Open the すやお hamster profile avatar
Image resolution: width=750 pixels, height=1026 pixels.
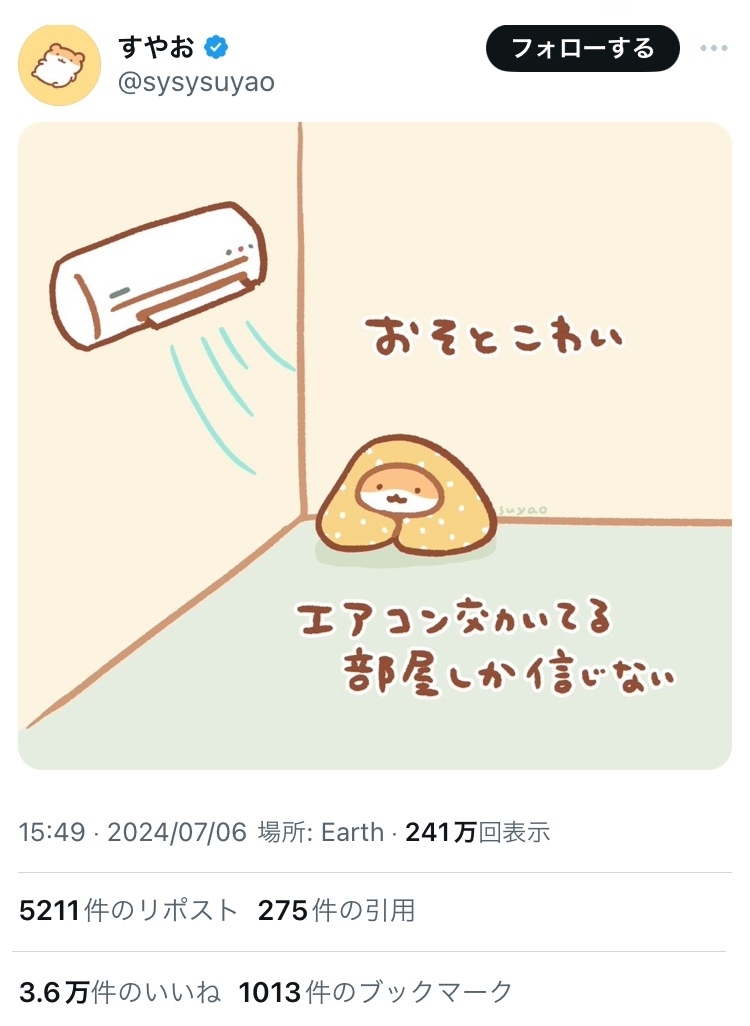pos(60,65)
